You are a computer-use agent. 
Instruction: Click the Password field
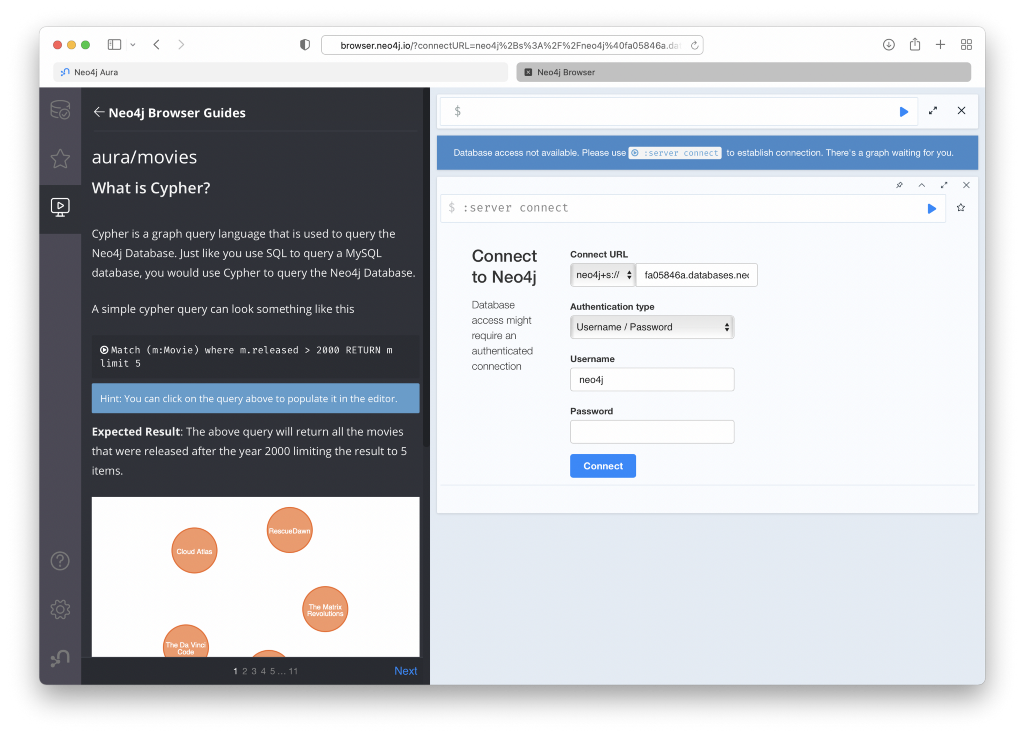pos(652,432)
